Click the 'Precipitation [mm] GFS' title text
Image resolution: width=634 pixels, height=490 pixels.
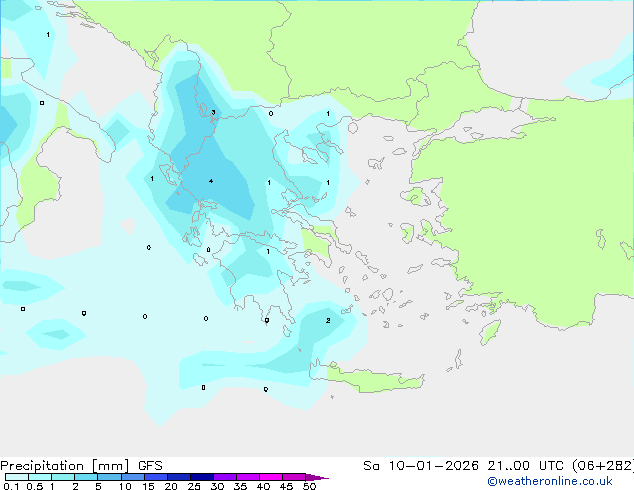[x=81, y=466]
